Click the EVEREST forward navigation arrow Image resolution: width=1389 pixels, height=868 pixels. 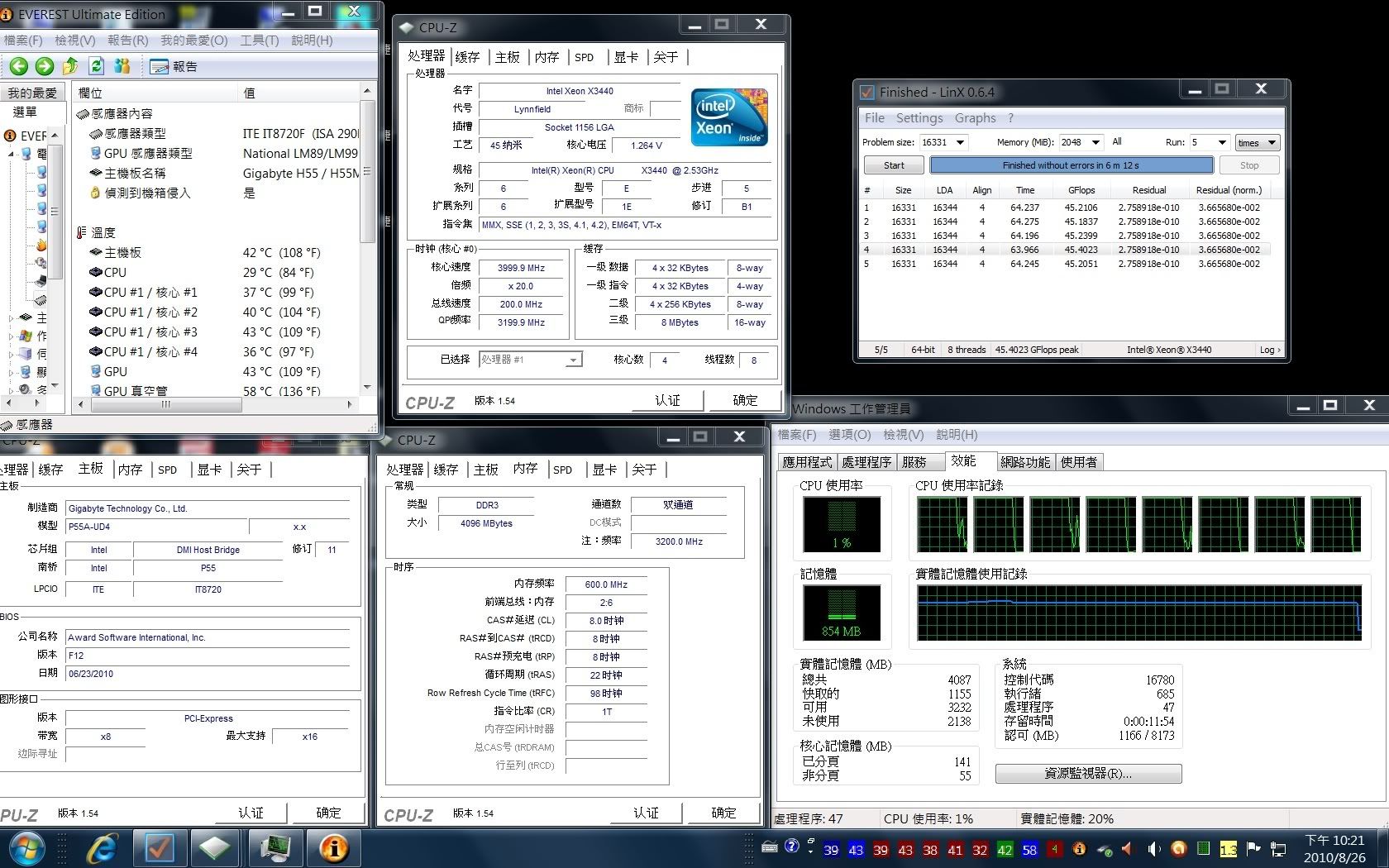[45, 66]
